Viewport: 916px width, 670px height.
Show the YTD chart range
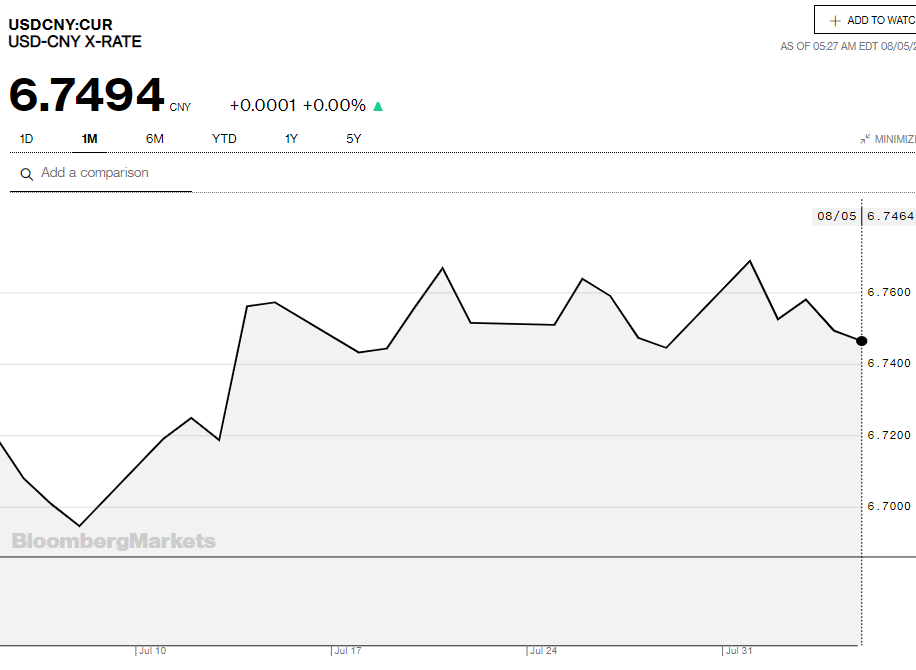click(224, 139)
